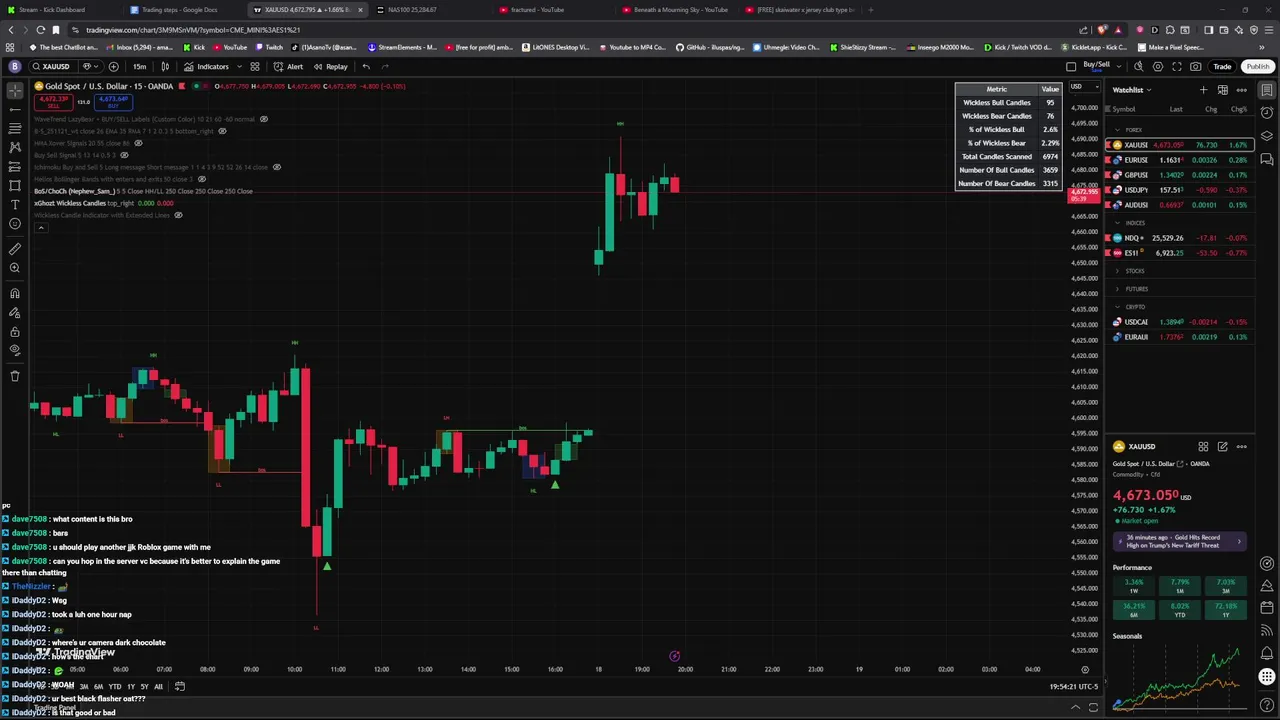The width and height of the screenshot is (1280, 720).
Task: Switch to Stream - Kick Dashboard browser tab
Action: [x=61, y=10]
